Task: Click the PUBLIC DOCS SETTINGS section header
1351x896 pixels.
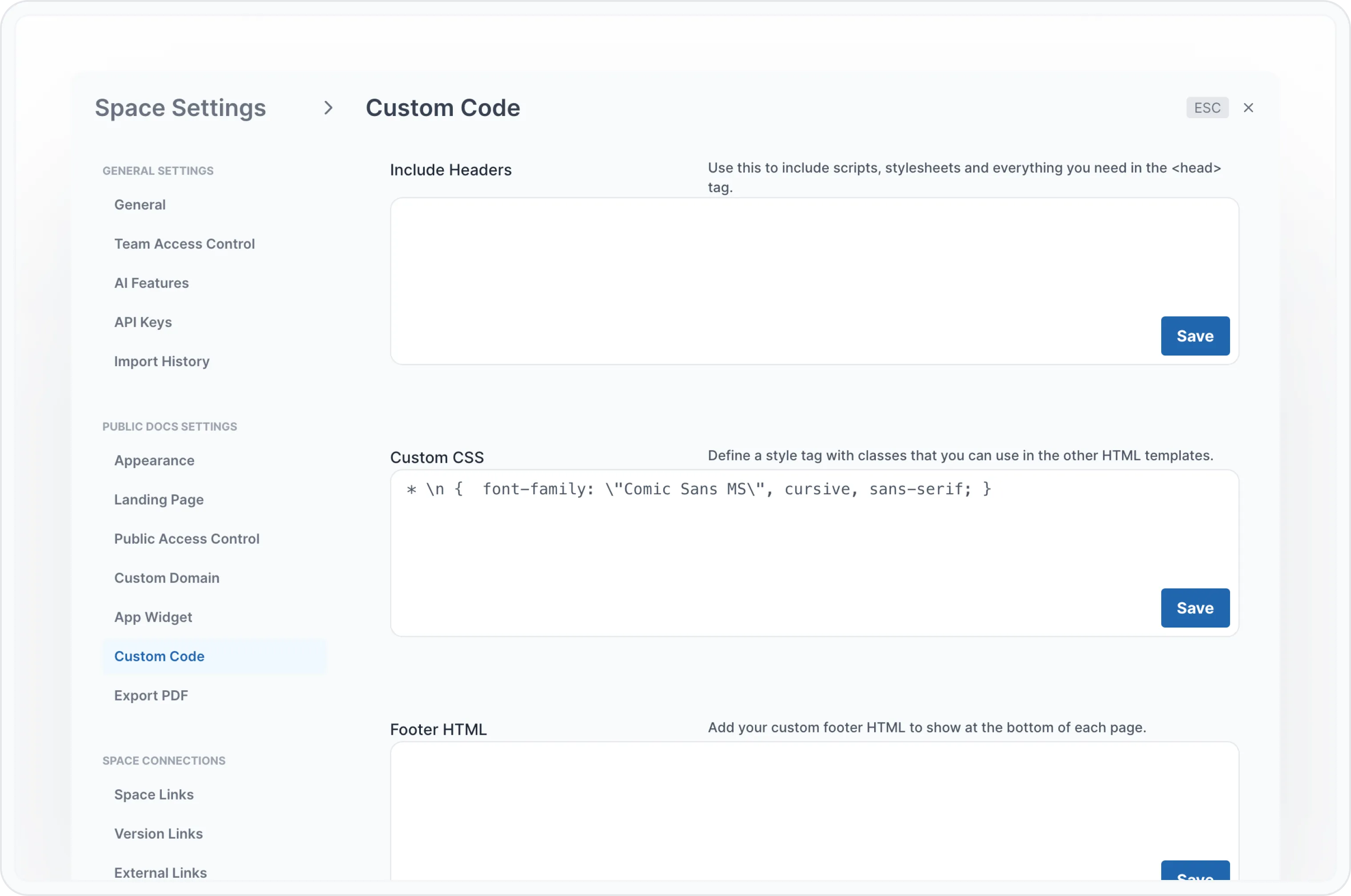Action: [170, 427]
